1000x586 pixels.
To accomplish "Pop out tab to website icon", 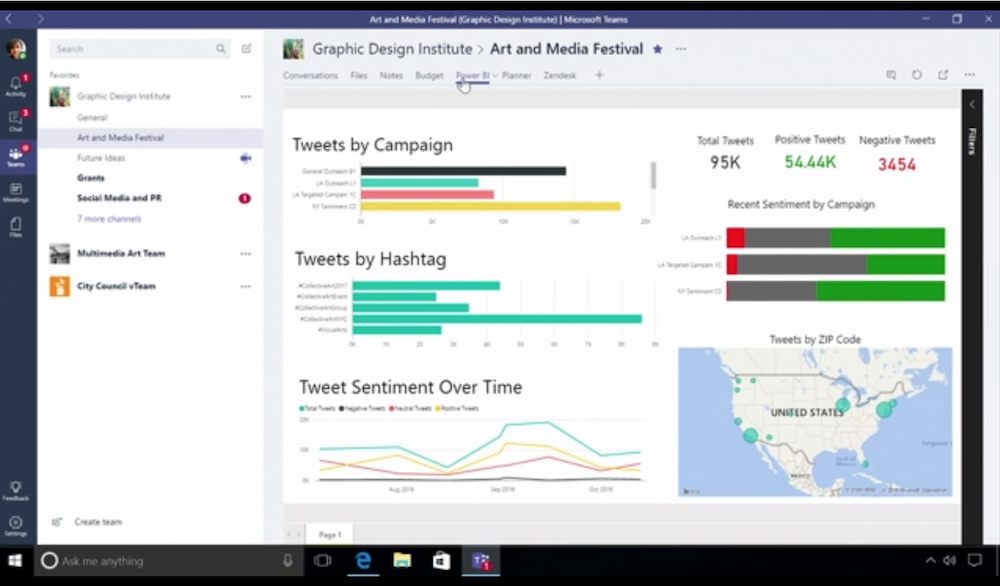I will [943, 75].
